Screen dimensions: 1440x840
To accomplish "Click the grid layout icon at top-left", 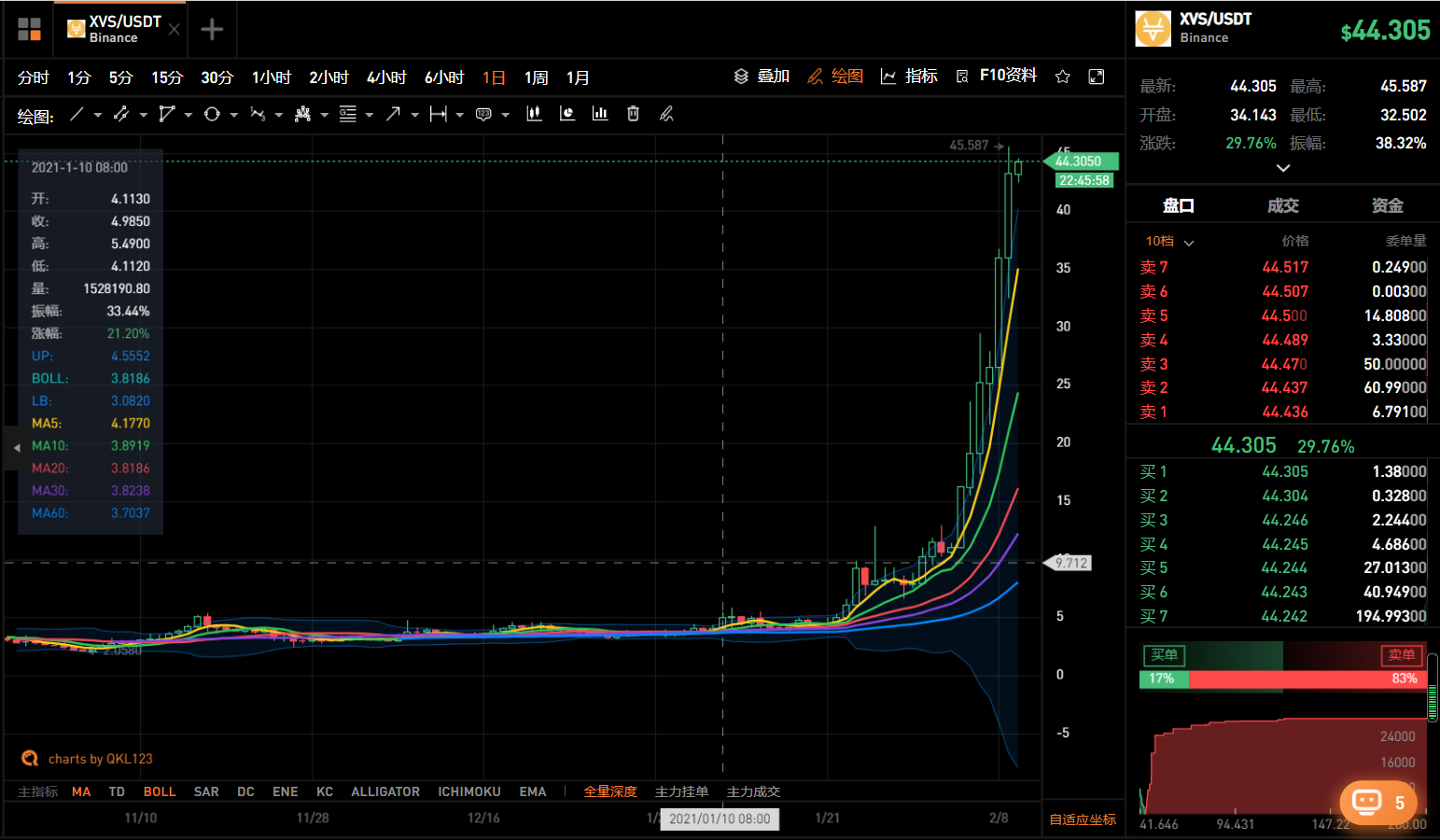I will [x=29, y=30].
